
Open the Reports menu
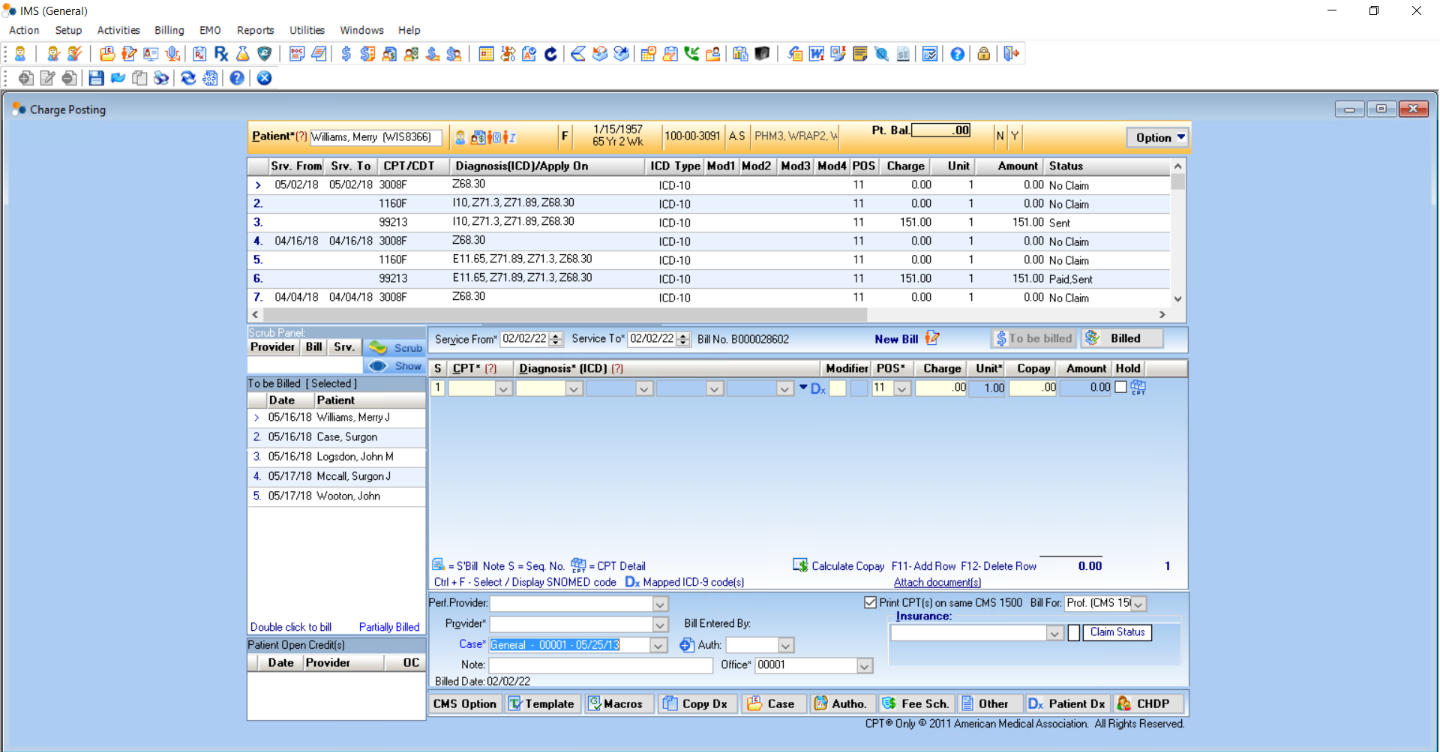click(x=255, y=30)
